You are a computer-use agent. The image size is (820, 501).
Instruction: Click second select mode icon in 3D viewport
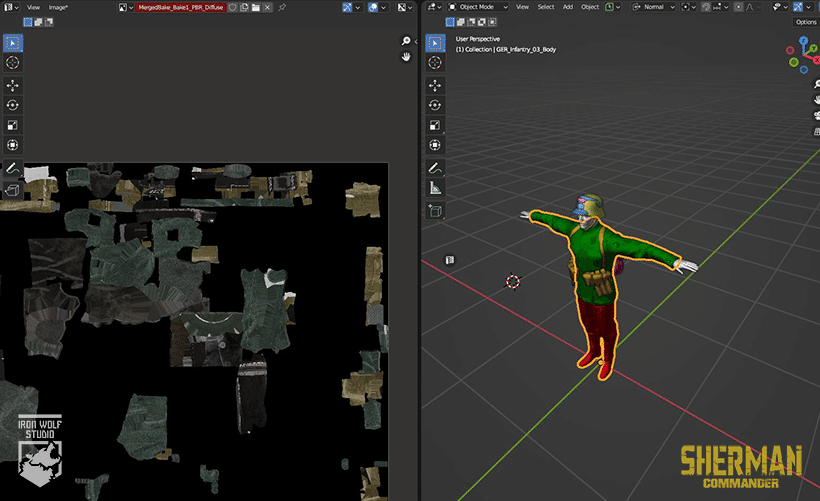point(461,22)
